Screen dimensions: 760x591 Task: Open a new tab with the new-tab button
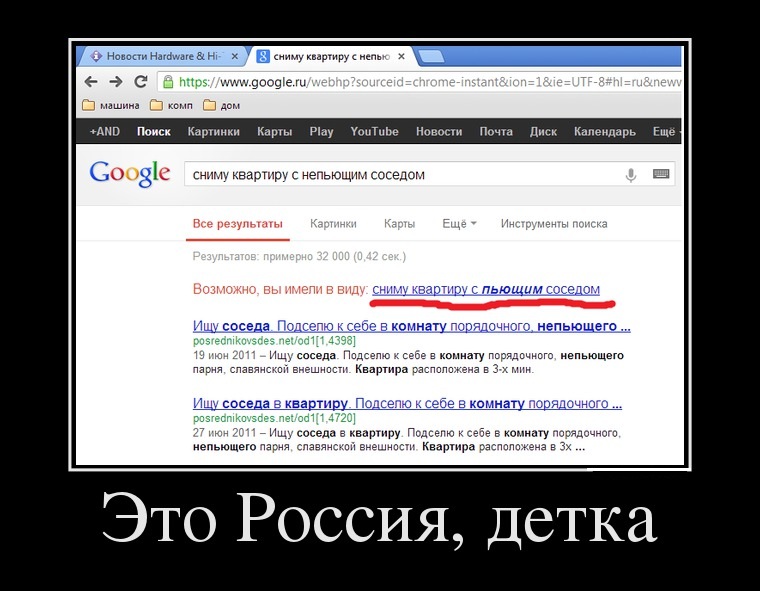pyautogui.click(x=430, y=56)
